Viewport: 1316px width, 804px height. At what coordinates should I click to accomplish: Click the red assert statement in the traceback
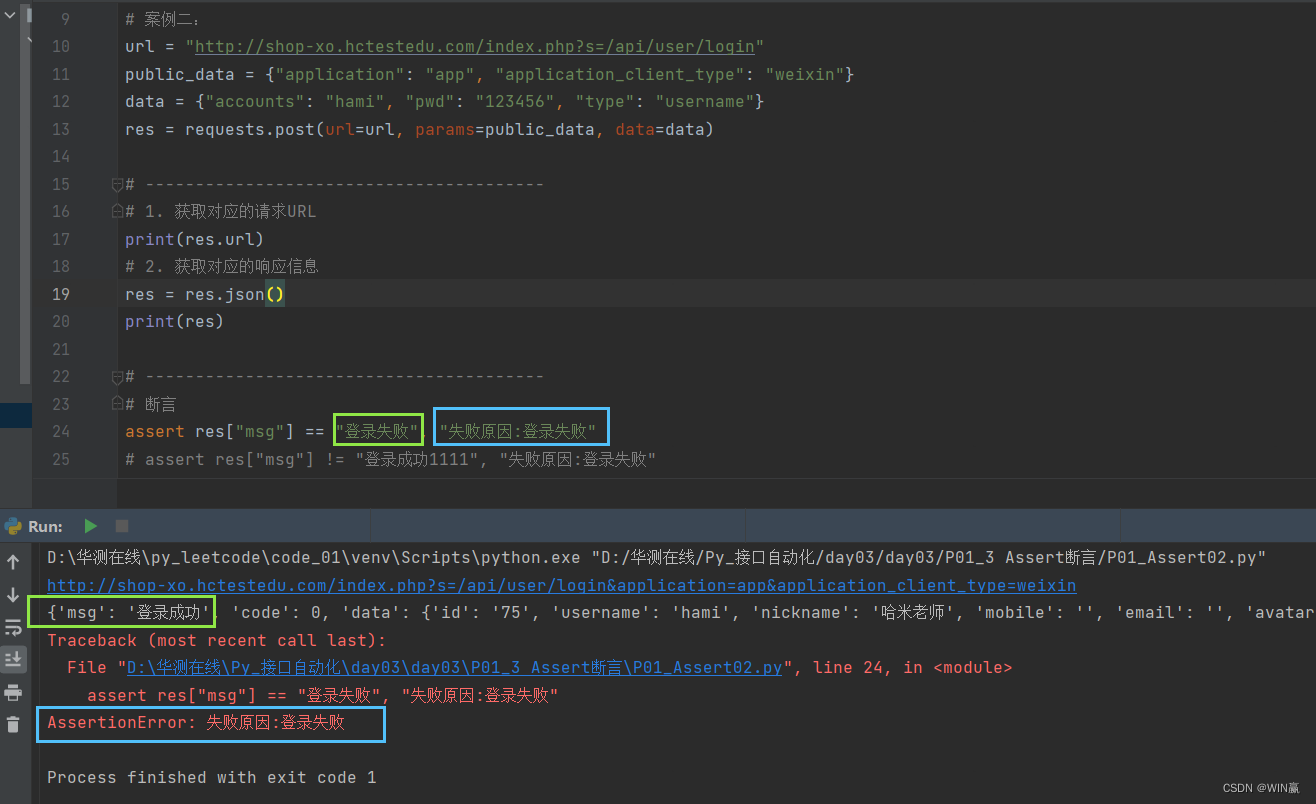tap(322, 695)
